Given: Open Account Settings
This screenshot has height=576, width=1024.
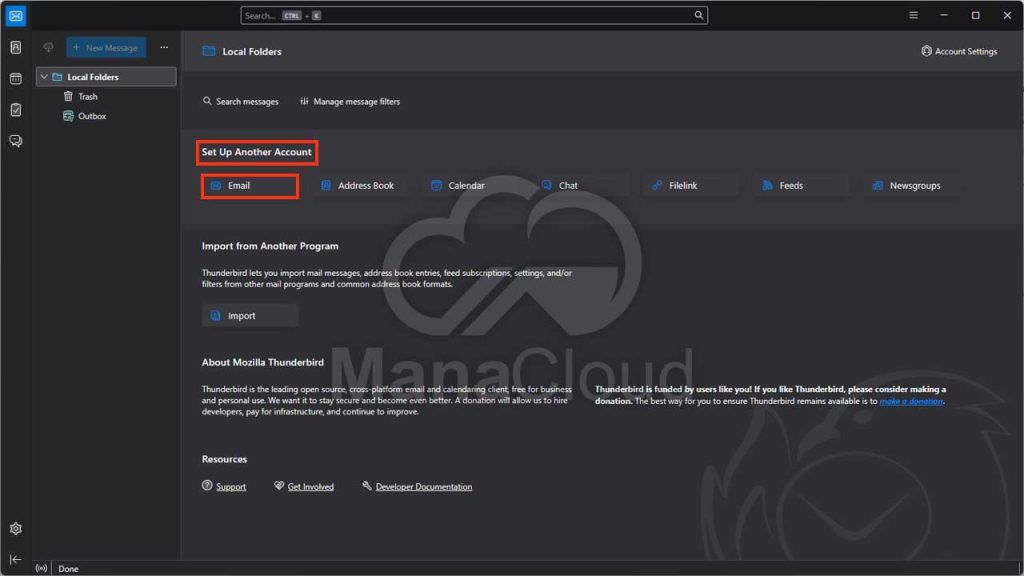Looking at the screenshot, I should click(958, 51).
